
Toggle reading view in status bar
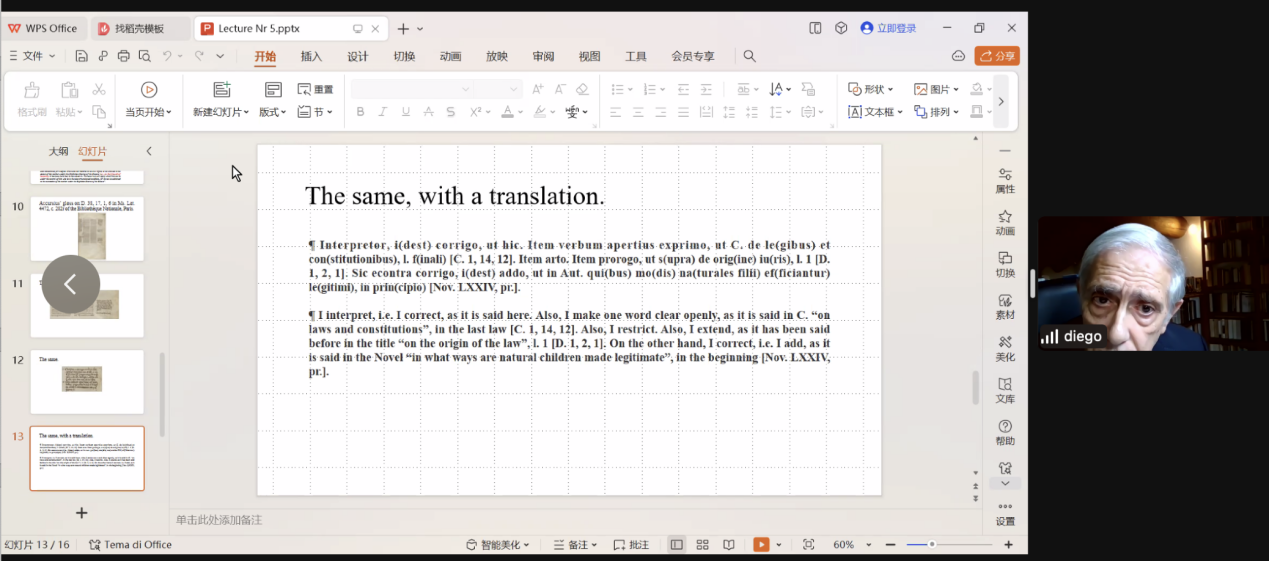(729, 545)
